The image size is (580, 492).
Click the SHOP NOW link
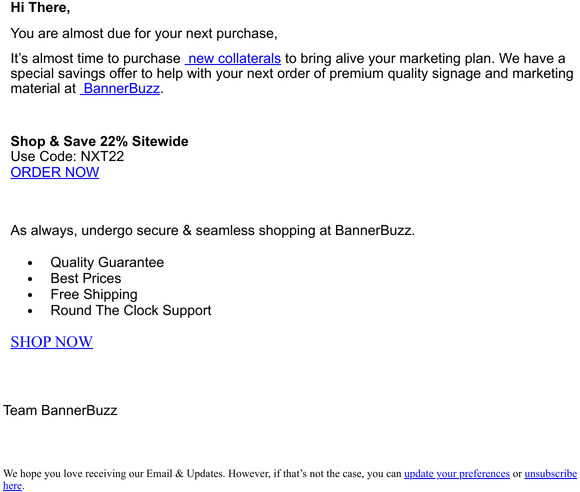[51, 342]
